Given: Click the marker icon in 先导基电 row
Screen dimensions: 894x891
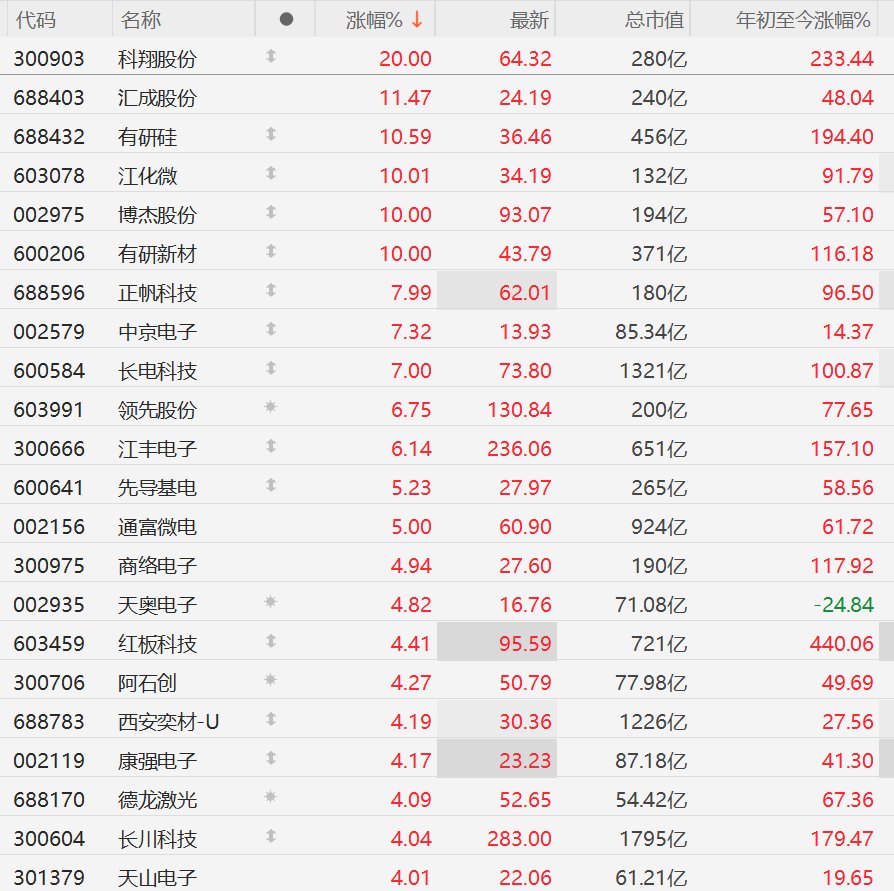Looking at the screenshot, I should click(x=271, y=486).
